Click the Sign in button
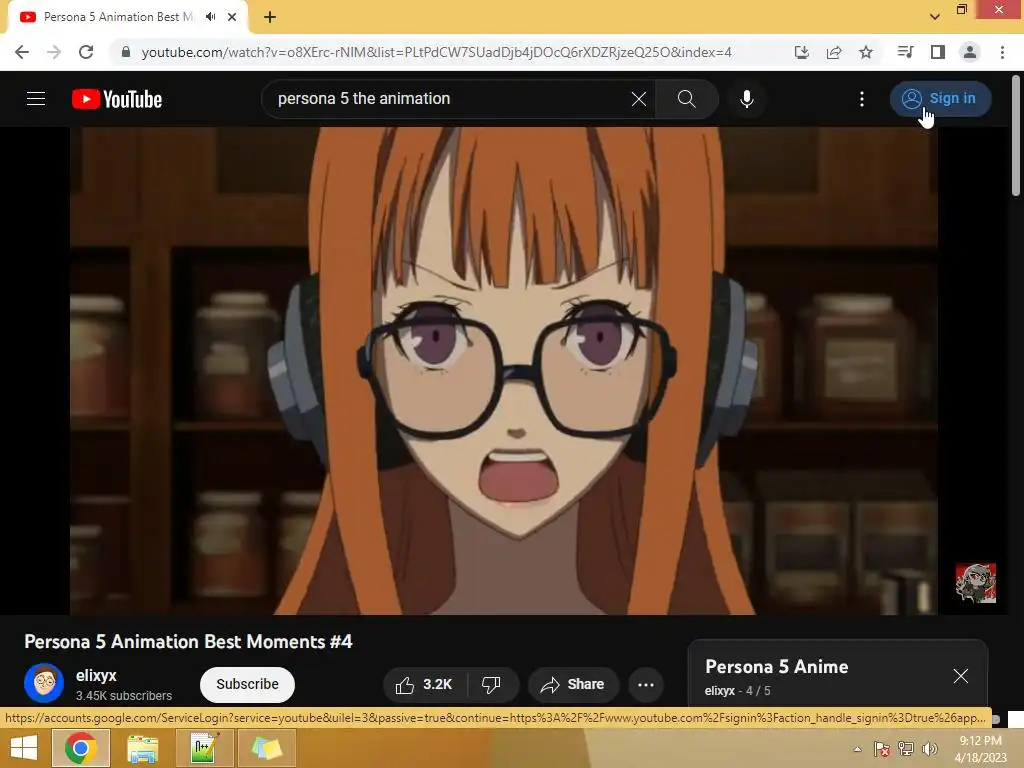1024x768 pixels. [940, 99]
